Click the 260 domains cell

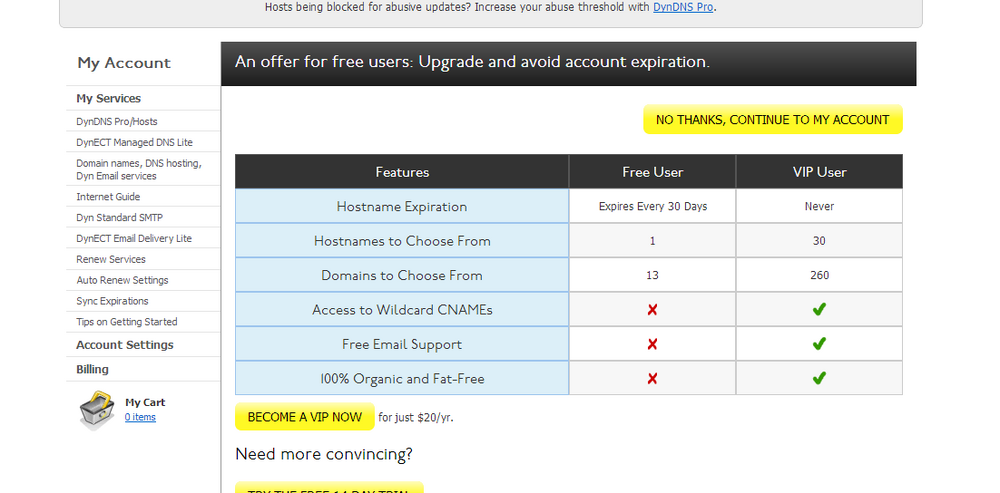[820, 276]
